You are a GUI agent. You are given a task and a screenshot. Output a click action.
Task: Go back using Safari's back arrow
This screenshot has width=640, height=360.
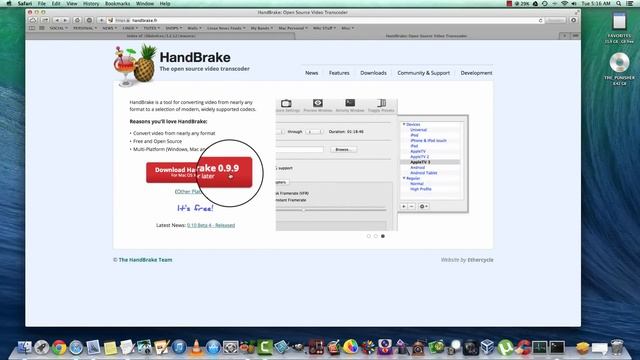pos(57,20)
